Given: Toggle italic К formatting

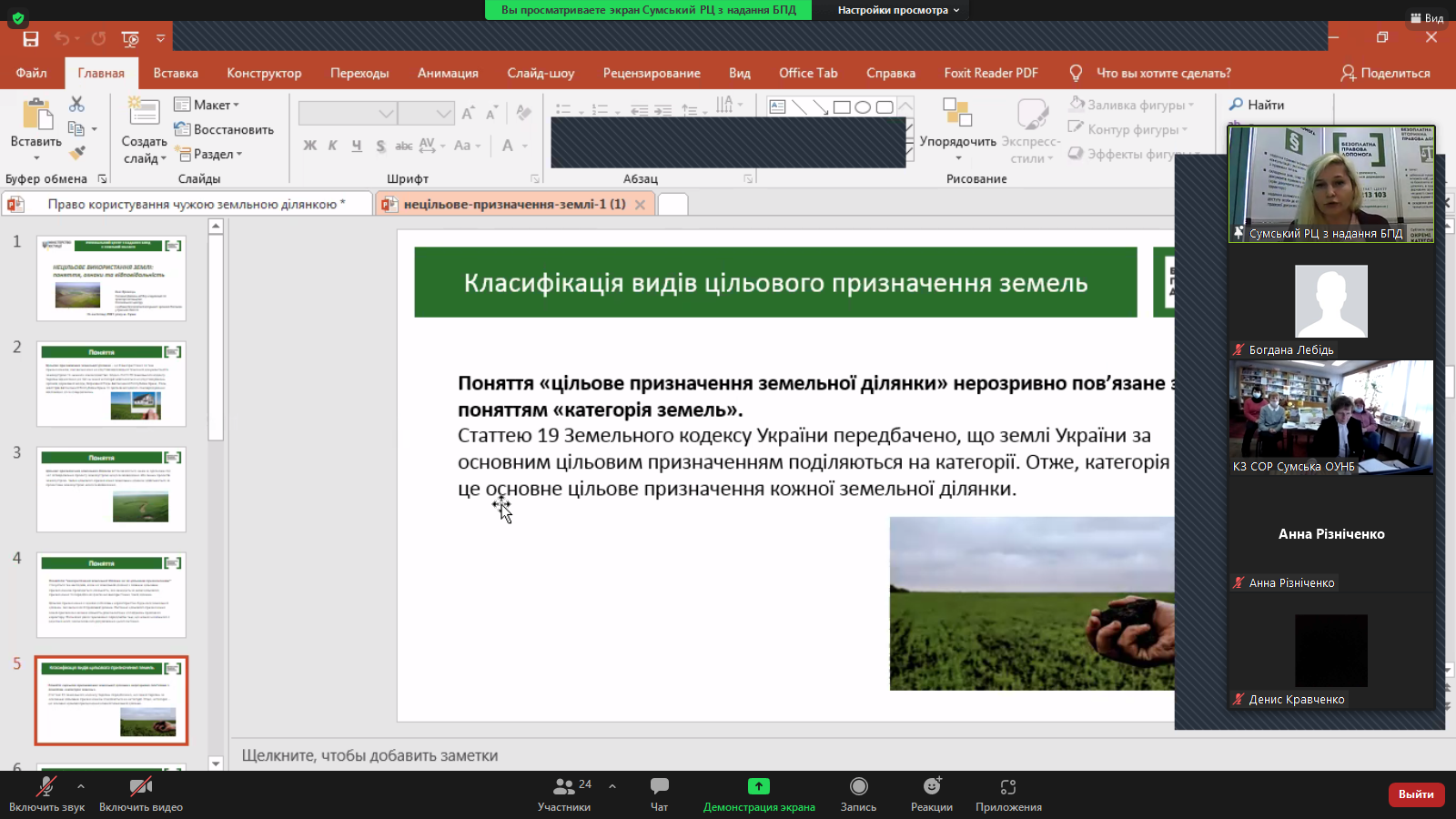Looking at the screenshot, I should point(333,146).
